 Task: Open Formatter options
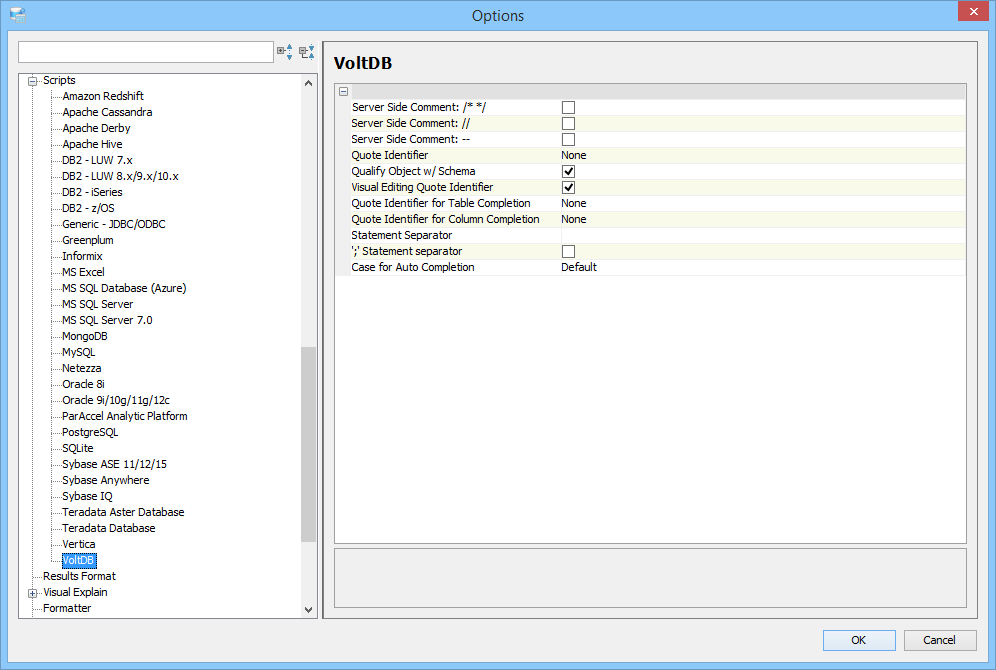pos(67,608)
